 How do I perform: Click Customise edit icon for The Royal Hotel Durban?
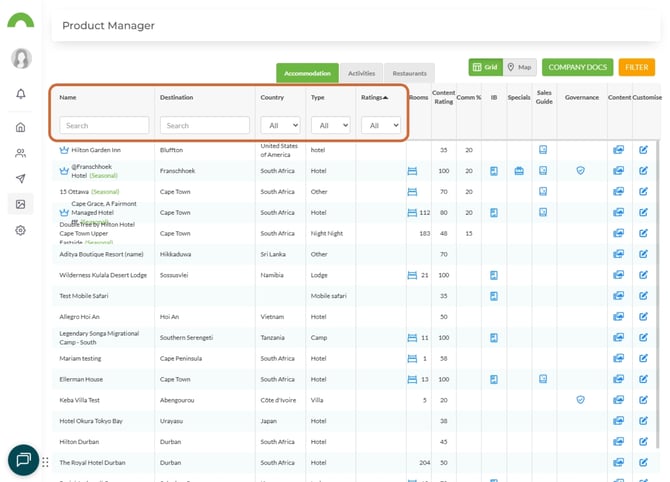[643, 462]
